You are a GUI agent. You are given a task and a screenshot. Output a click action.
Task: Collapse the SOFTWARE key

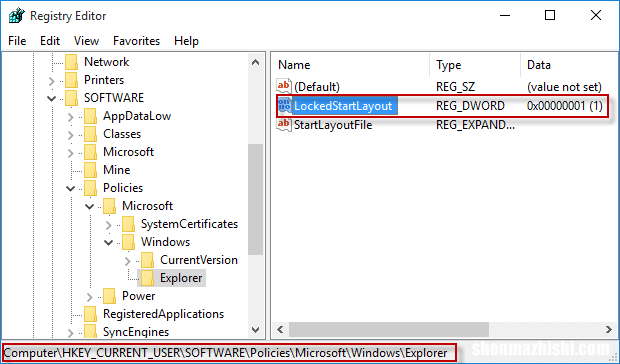pyautogui.click(x=51, y=98)
